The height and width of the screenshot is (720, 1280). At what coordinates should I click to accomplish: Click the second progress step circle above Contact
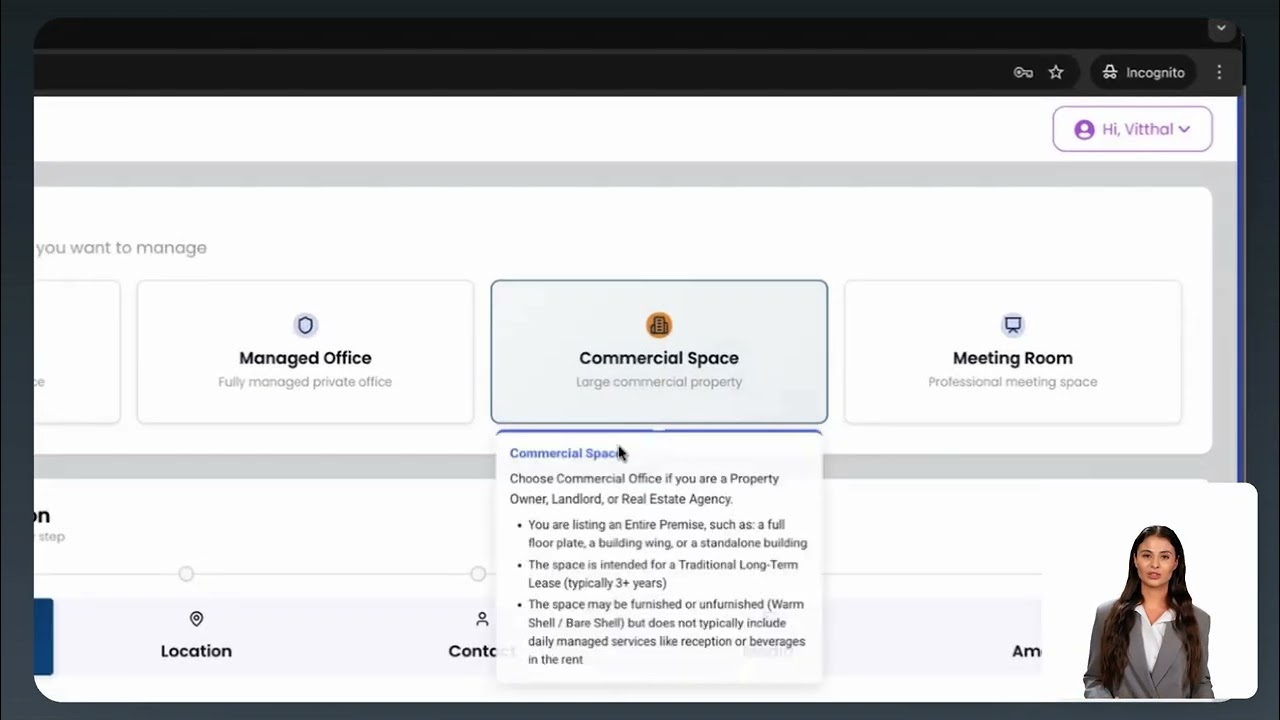coord(478,574)
